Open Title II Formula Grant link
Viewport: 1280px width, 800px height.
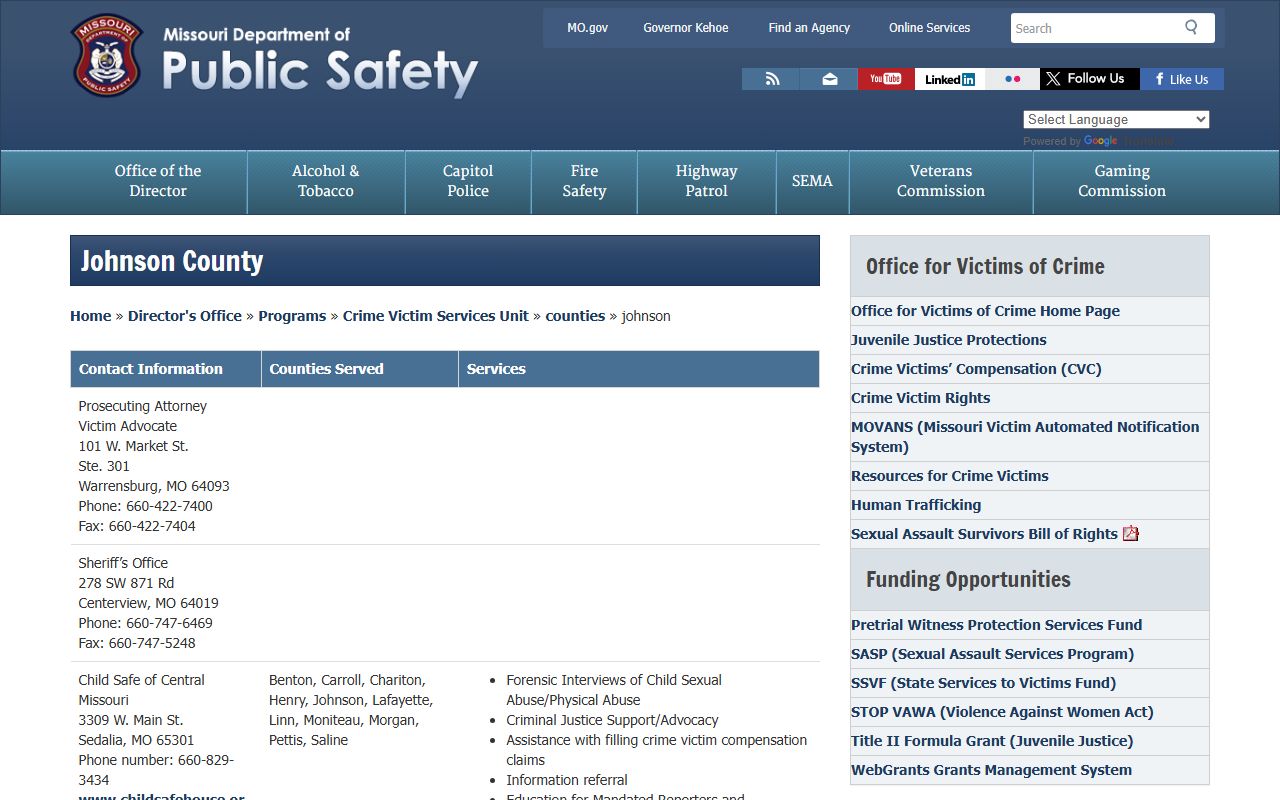[x=992, y=741]
